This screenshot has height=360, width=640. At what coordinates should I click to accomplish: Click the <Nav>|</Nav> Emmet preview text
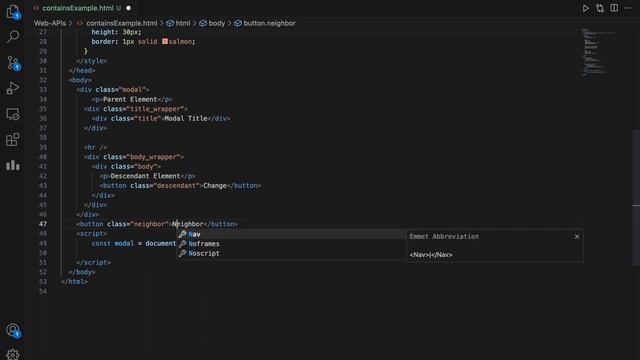[x=431, y=255]
